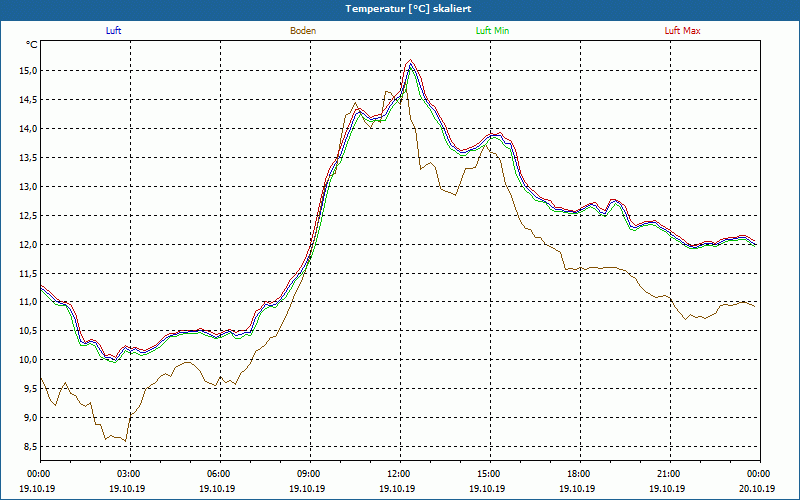Click the '10,5' y-axis value
The image size is (800, 500).
29,331
